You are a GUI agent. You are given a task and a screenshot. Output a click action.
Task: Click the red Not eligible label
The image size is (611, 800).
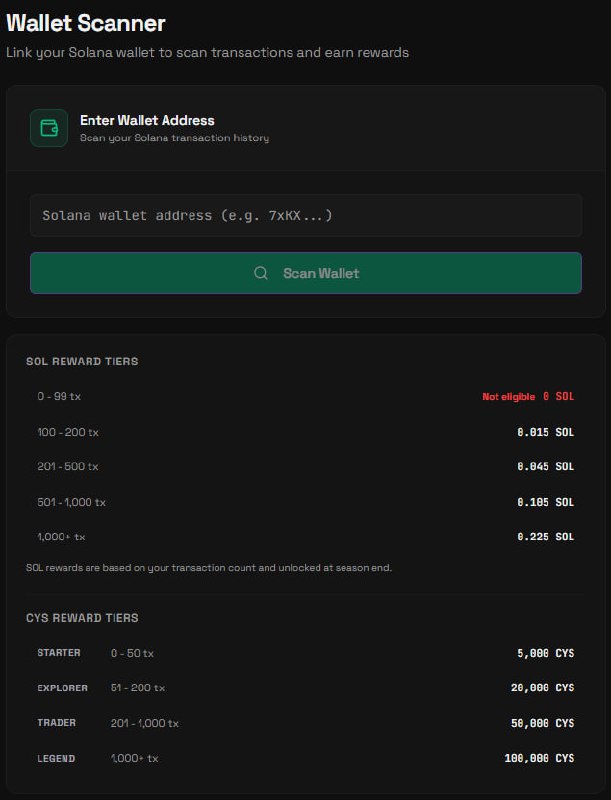click(508, 397)
